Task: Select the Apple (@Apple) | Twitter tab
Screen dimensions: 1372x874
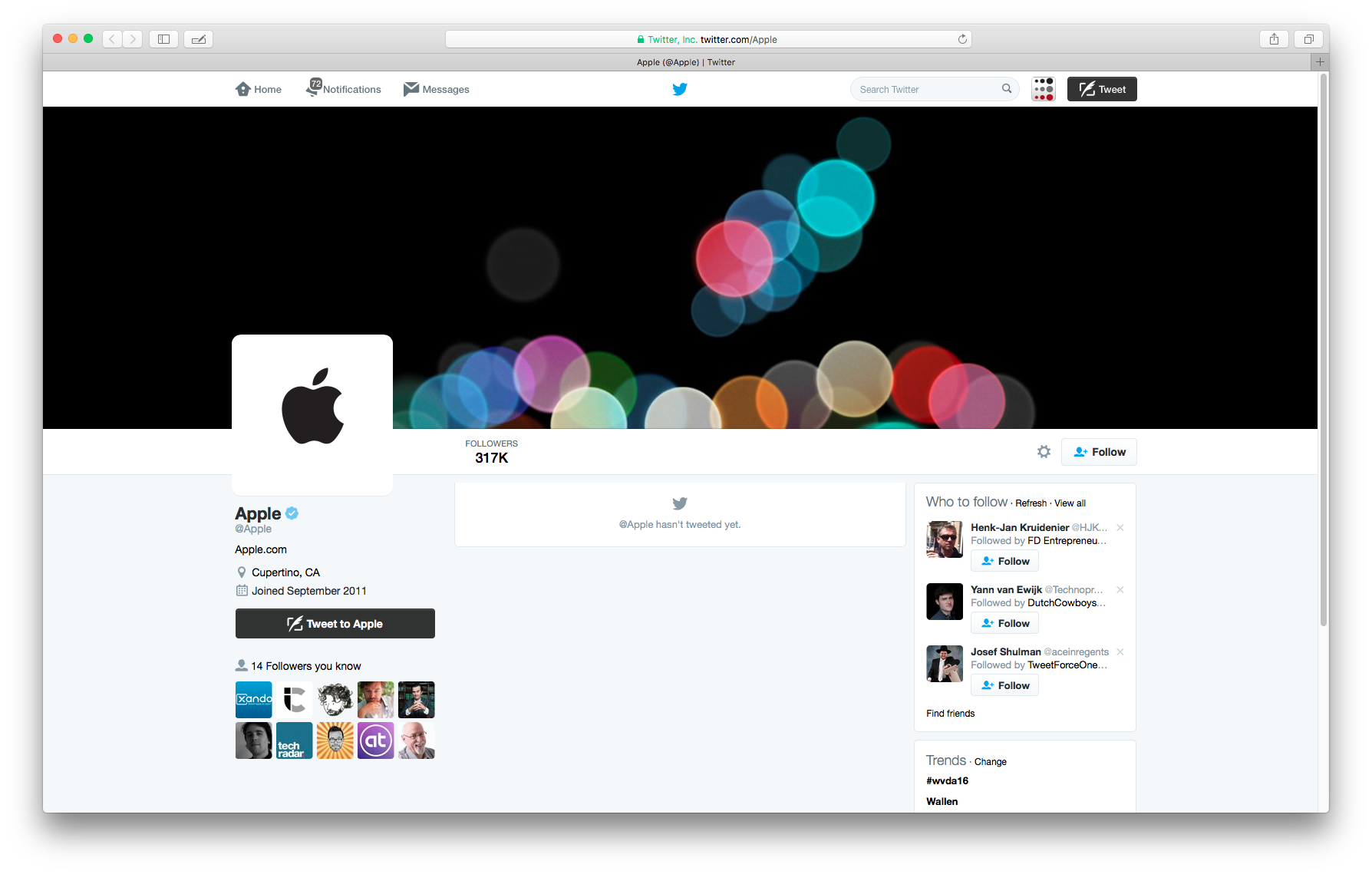Action: (x=685, y=62)
